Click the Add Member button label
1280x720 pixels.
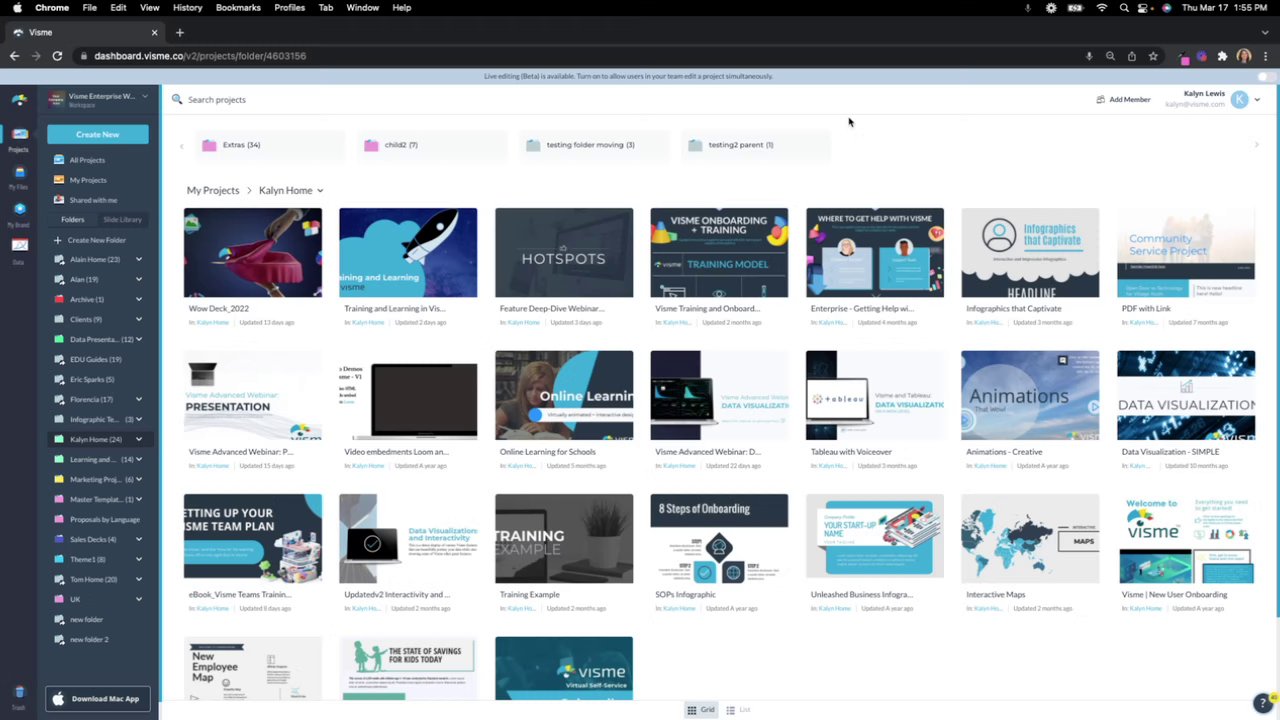coord(1130,100)
